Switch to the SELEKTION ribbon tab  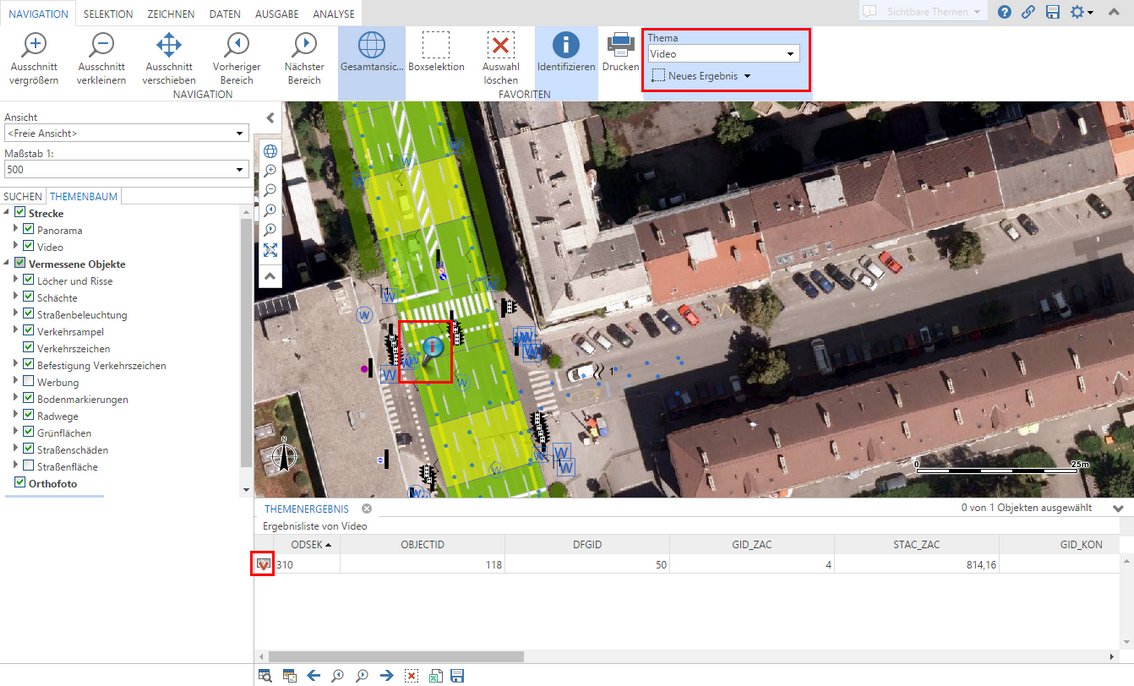(x=108, y=14)
